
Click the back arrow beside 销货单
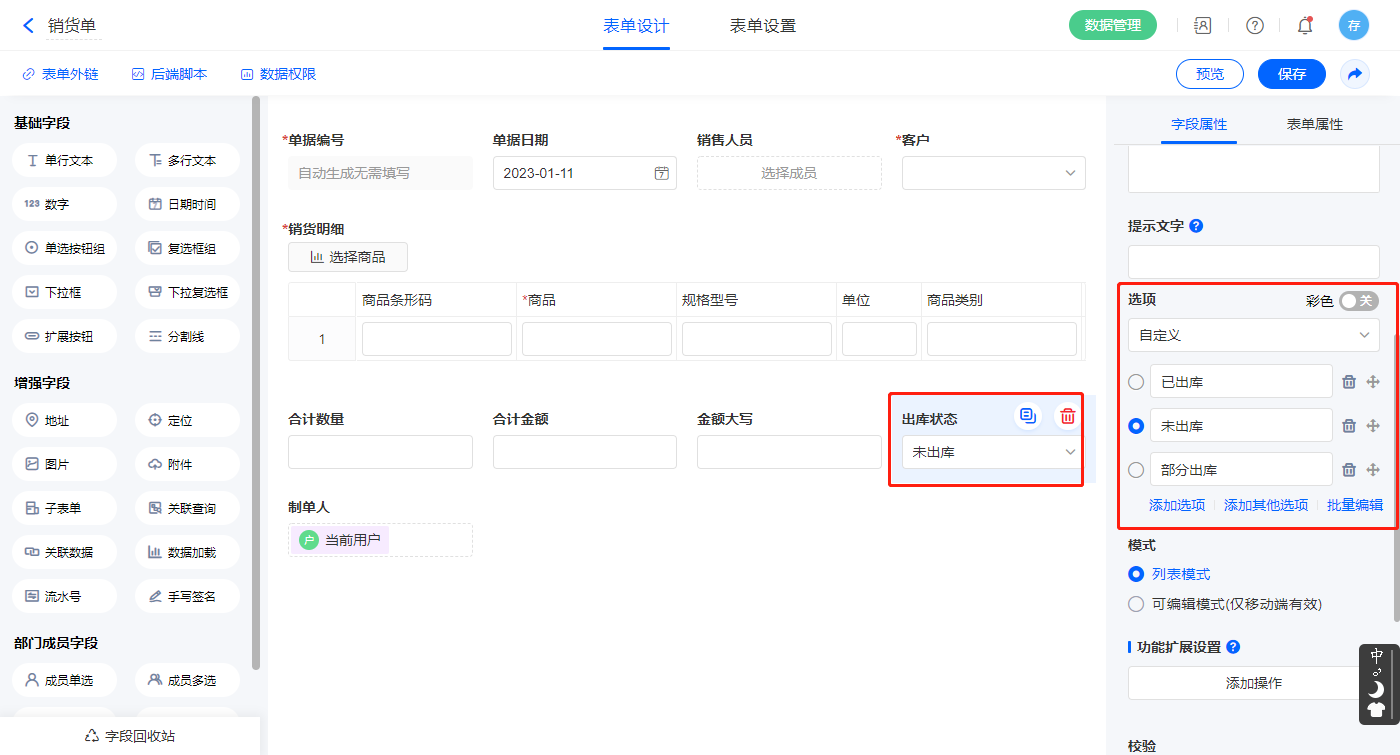click(28, 26)
